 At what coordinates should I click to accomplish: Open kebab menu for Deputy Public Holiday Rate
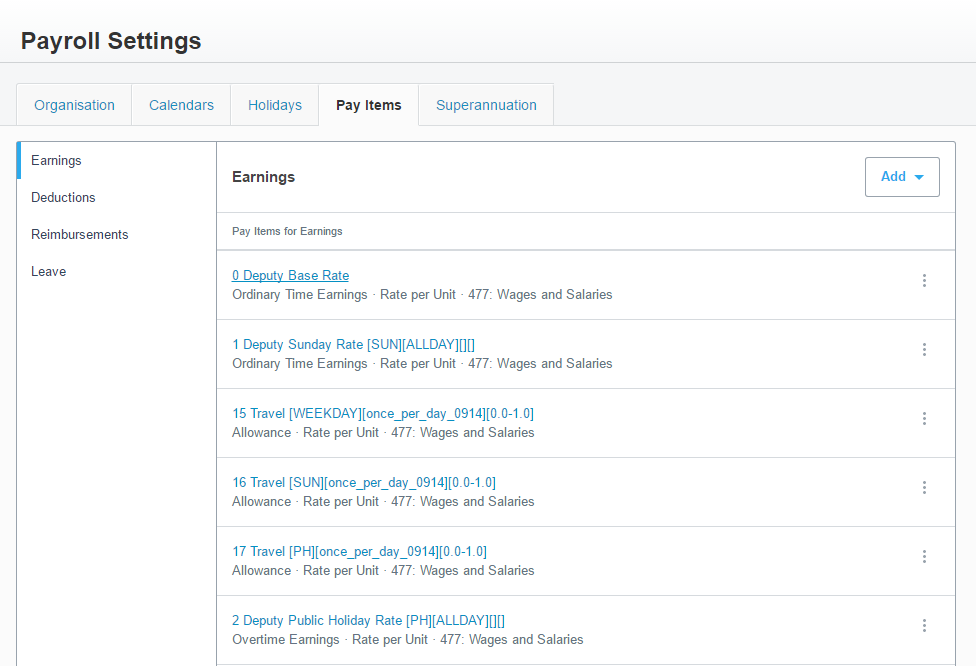click(924, 626)
